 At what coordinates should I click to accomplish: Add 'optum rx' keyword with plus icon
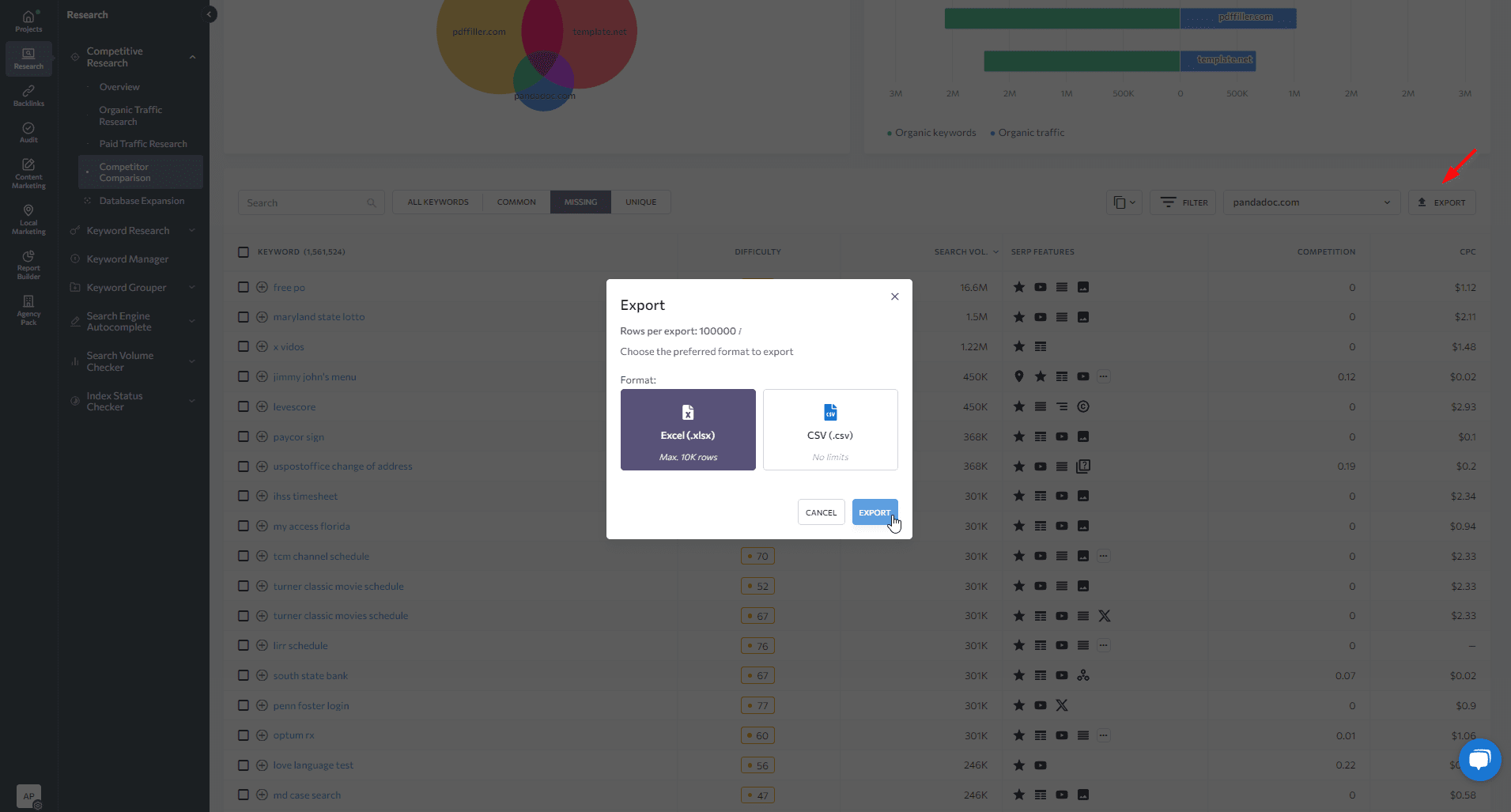click(x=262, y=735)
